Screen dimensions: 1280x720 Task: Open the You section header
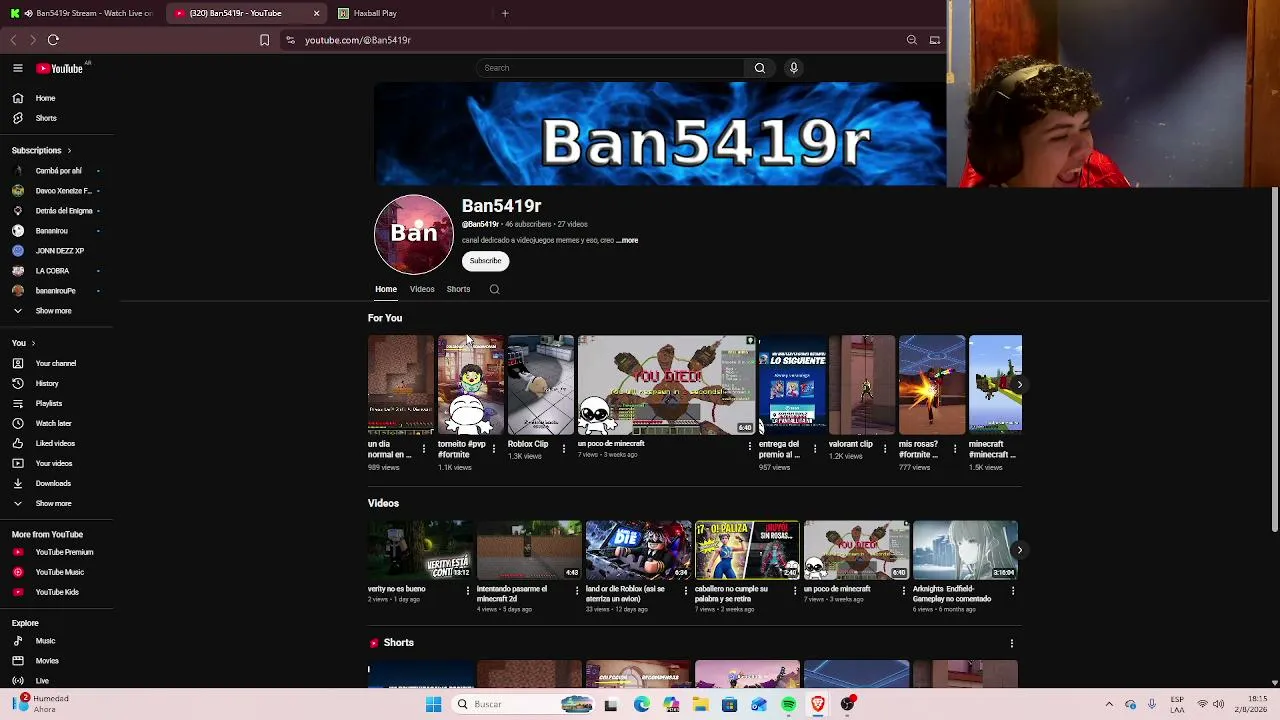click(x=23, y=343)
